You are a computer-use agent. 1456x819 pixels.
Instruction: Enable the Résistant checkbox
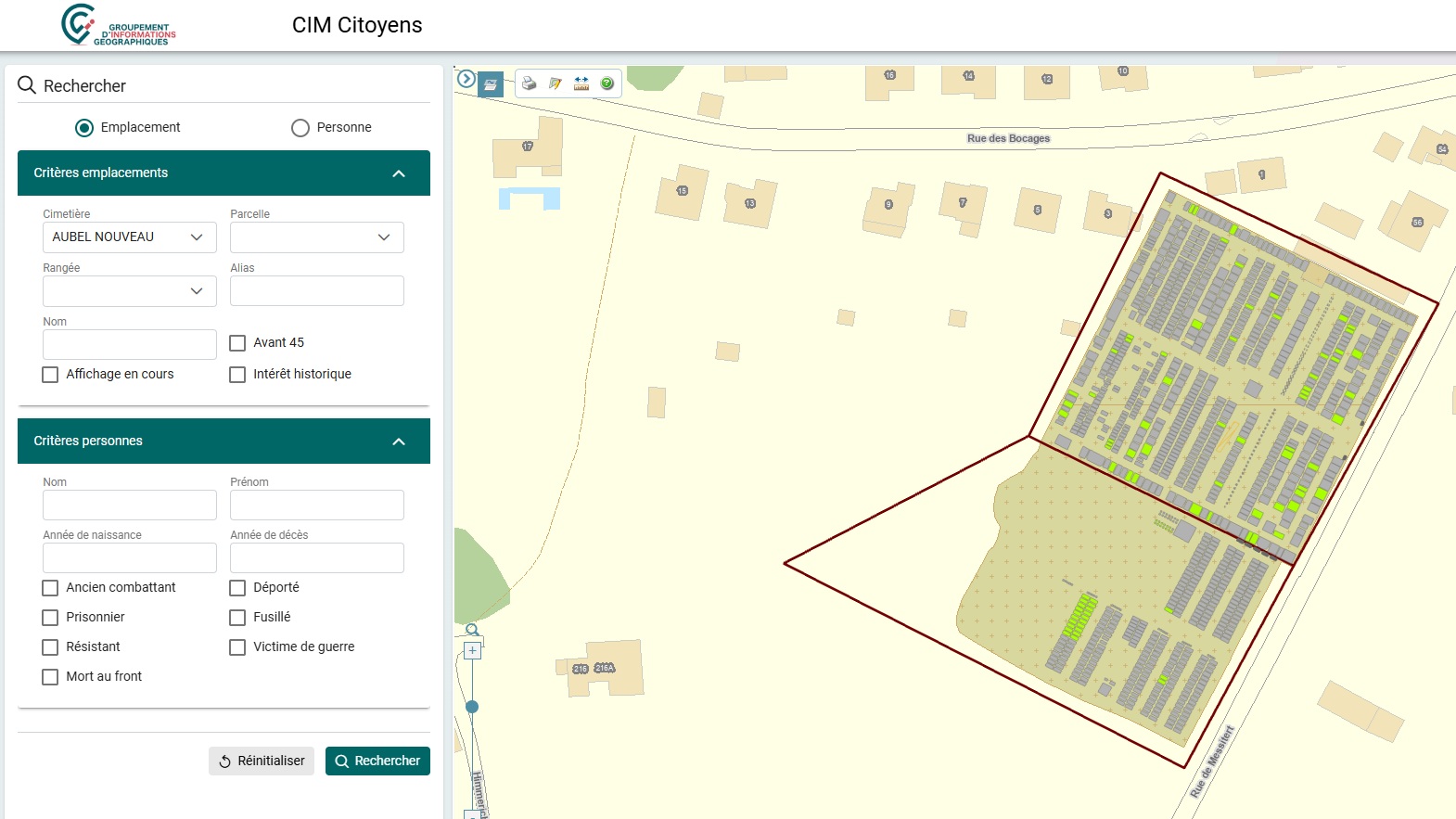click(x=50, y=647)
